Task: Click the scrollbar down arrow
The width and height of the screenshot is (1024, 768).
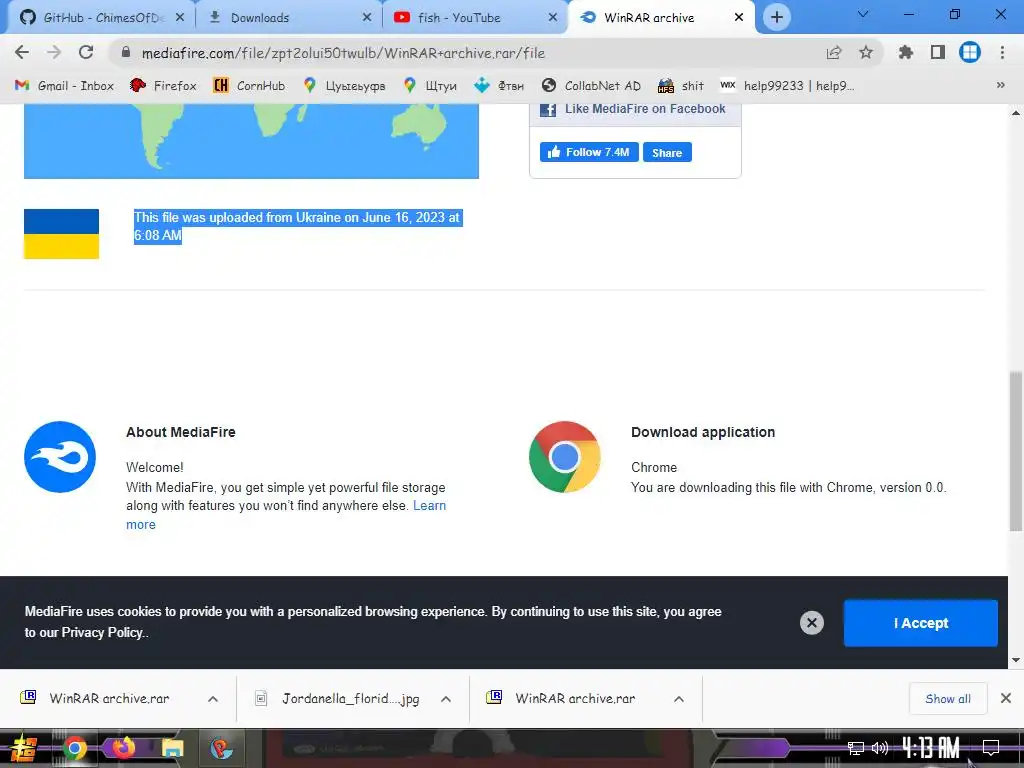Action: pyautogui.click(x=1016, y=660)
